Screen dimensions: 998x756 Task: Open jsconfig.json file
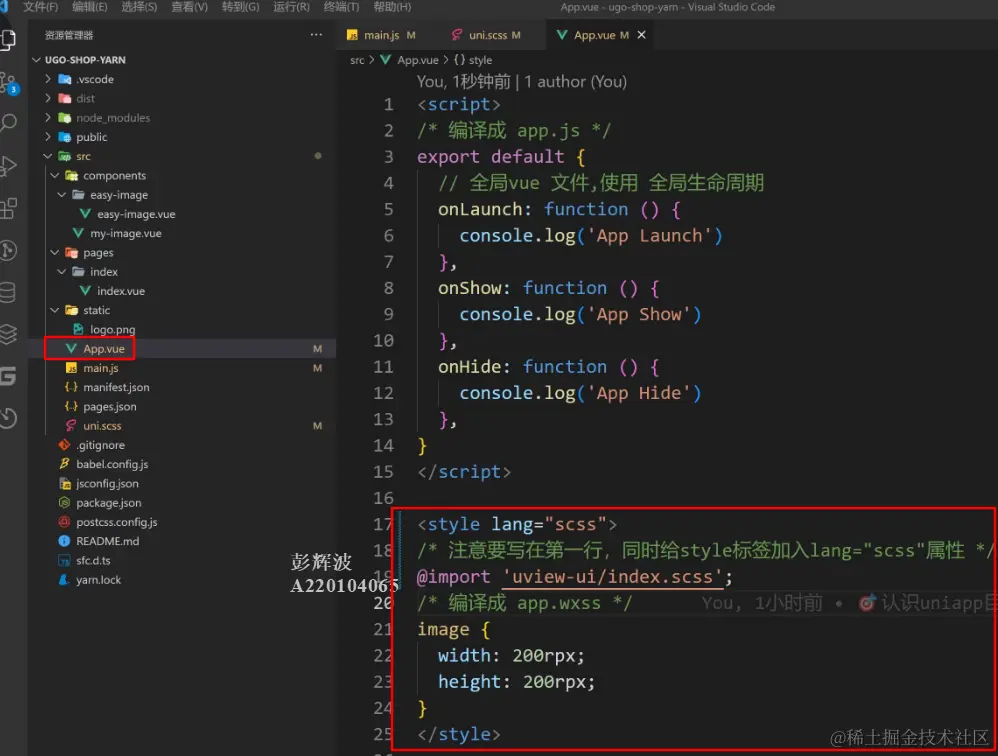(181, 484)
